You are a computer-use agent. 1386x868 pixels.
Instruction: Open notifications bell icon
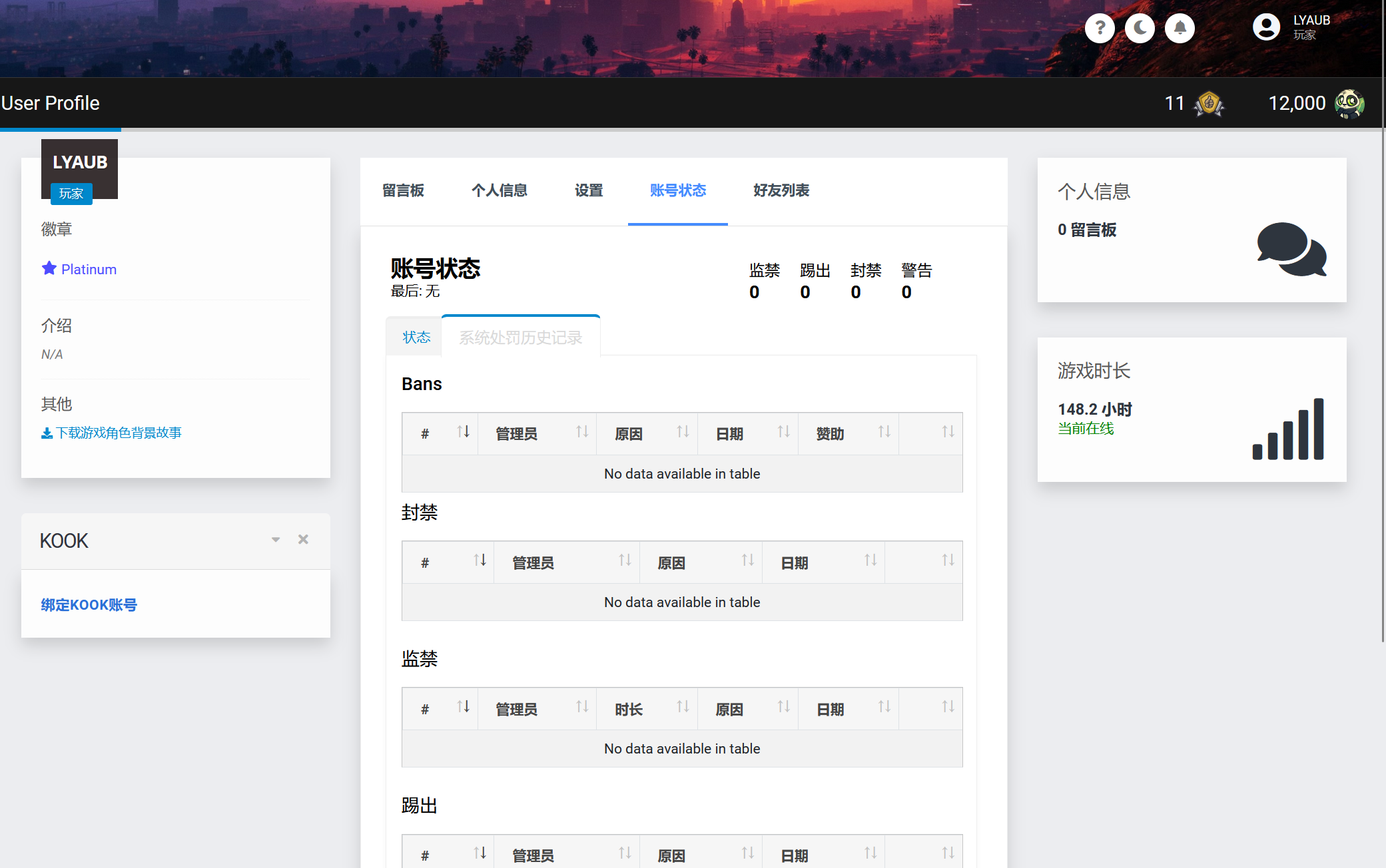click(x=1180, y=28)
